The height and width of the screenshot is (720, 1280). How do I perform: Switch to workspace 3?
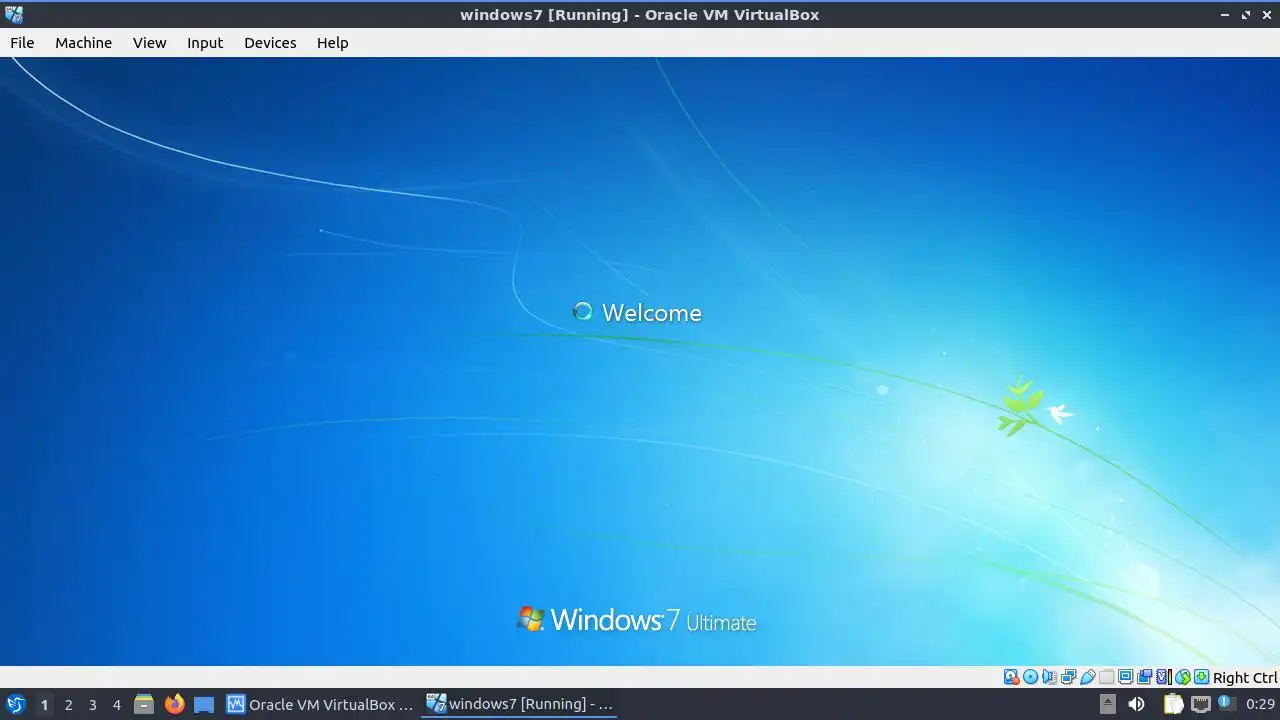pyautogui.click(x=92, y=705)
